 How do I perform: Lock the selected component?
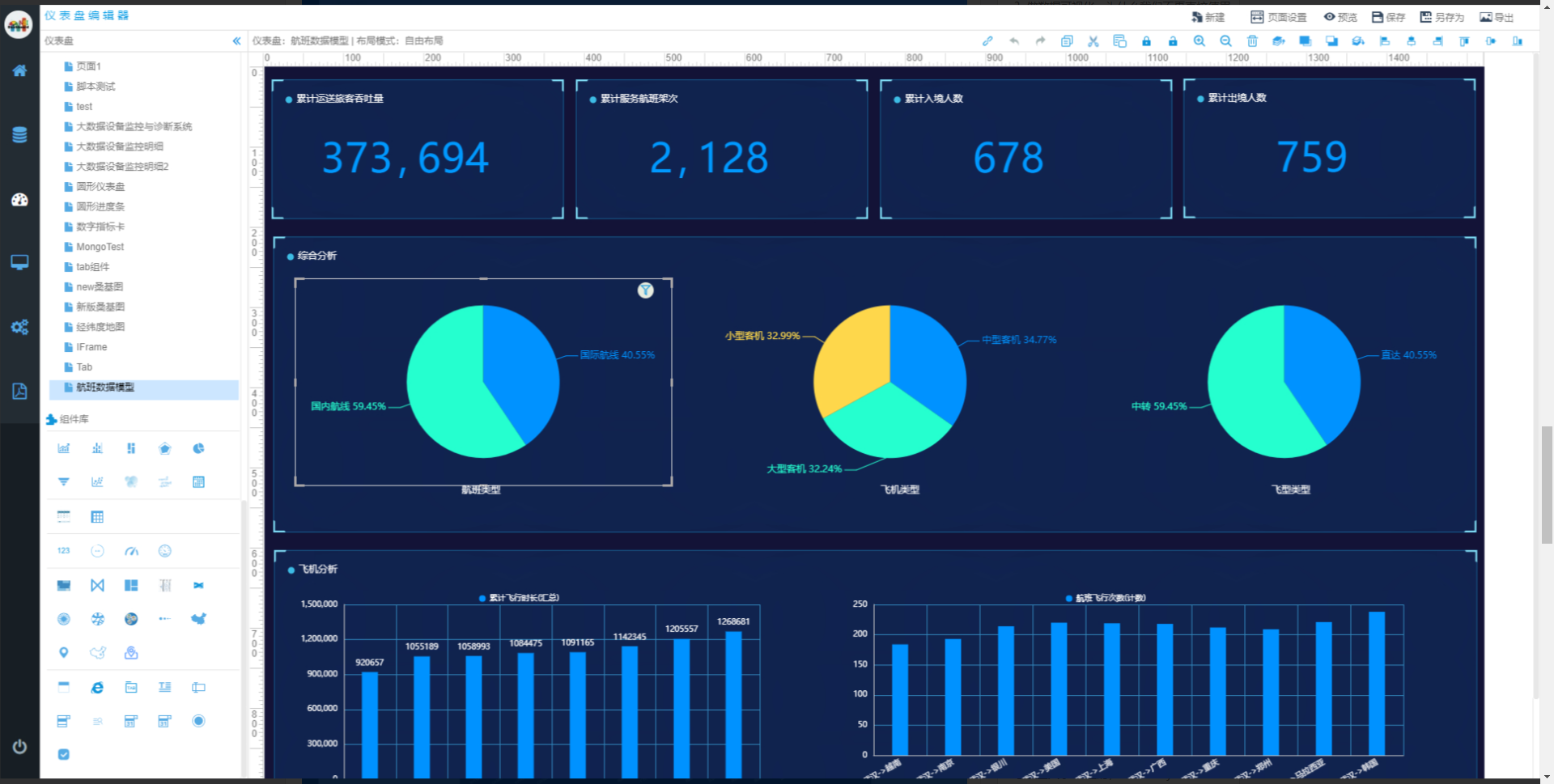(x=1146, y=41)
